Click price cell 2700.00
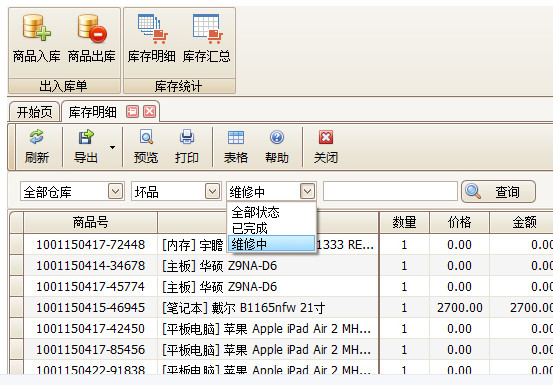This screenshot has height=387, width=553. coord(460,308)
